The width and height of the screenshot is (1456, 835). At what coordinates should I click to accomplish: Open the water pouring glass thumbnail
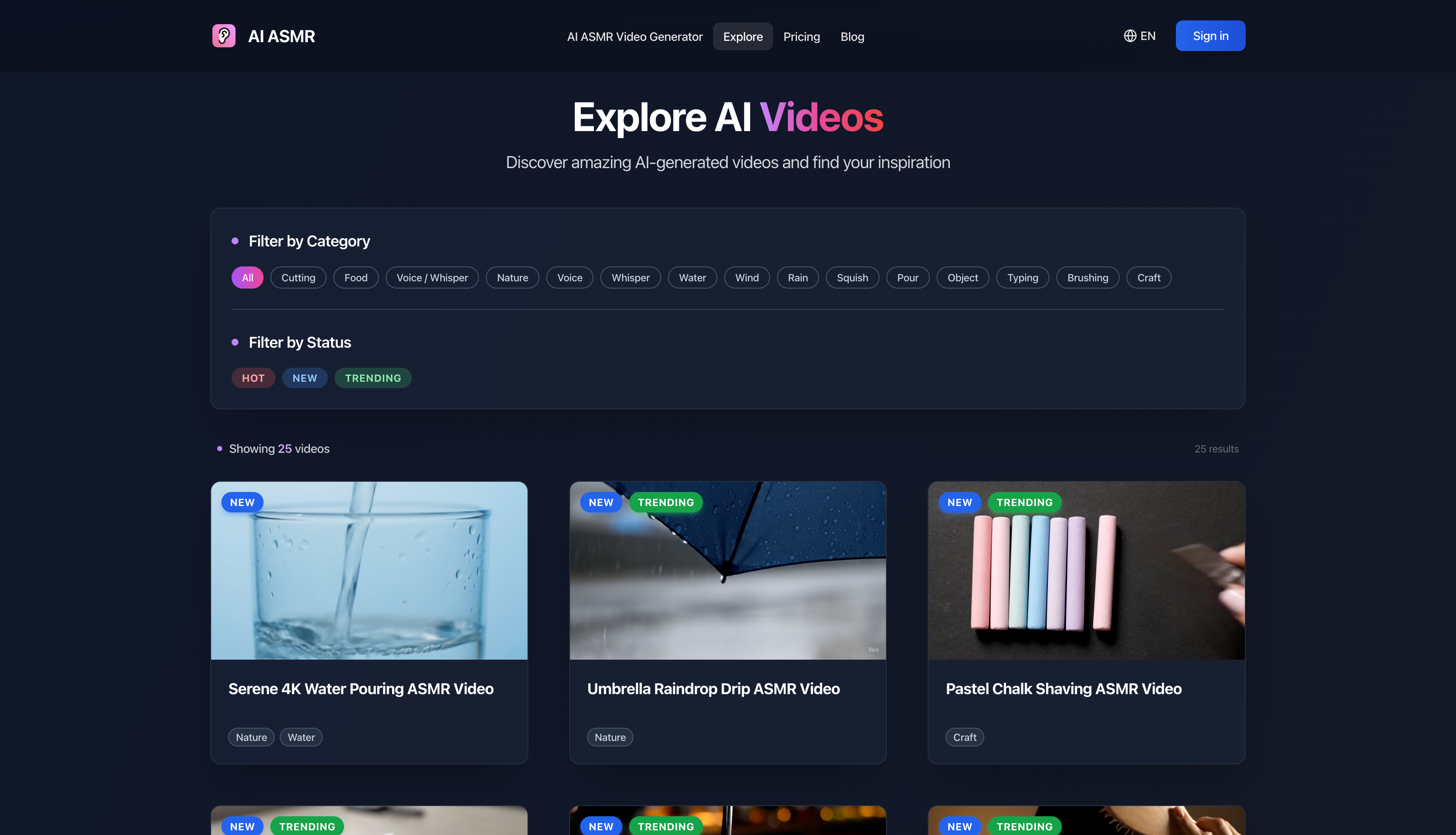coord(369,571)
